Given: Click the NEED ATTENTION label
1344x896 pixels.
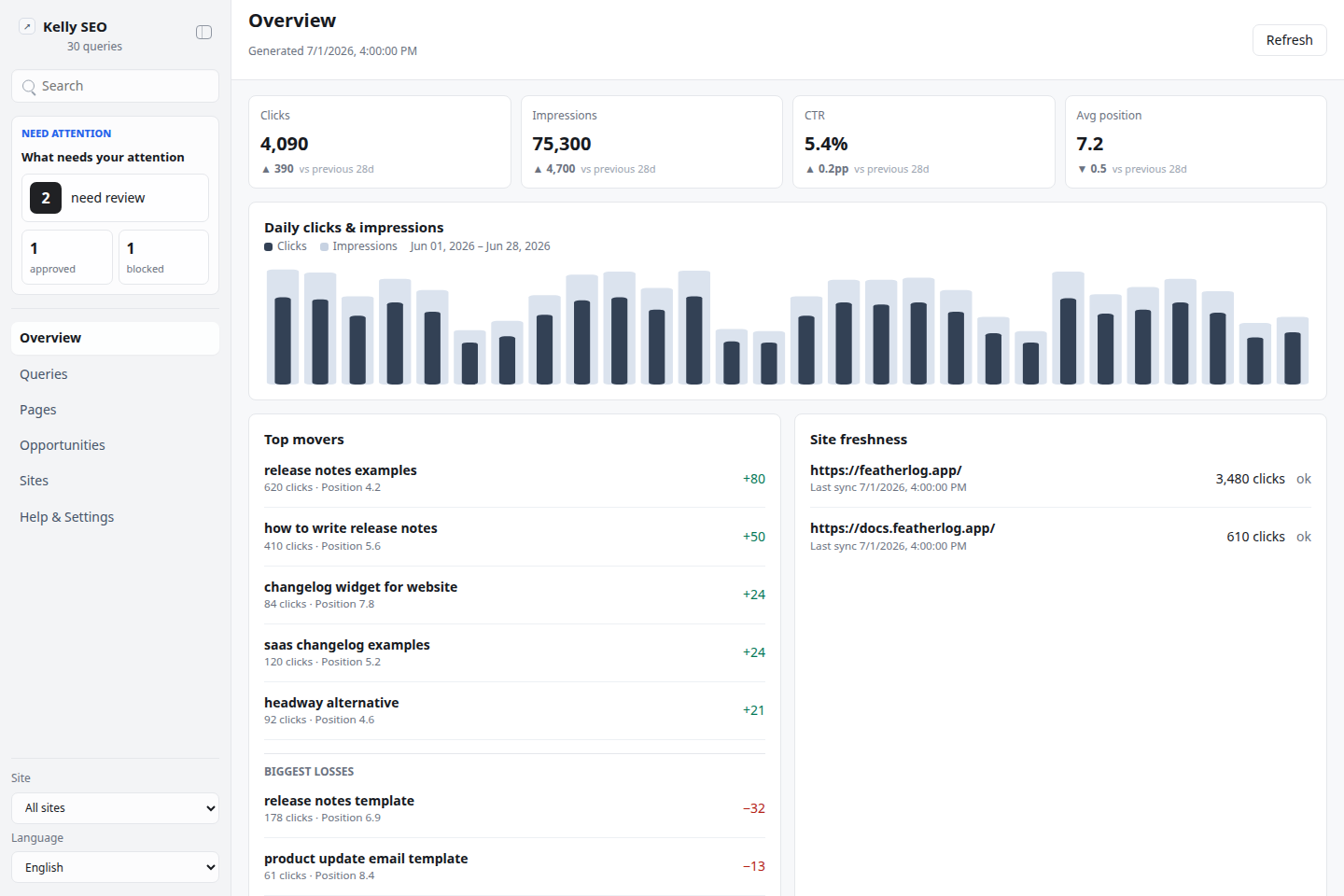Looking at the screenshot, I should tap(66, 133).
